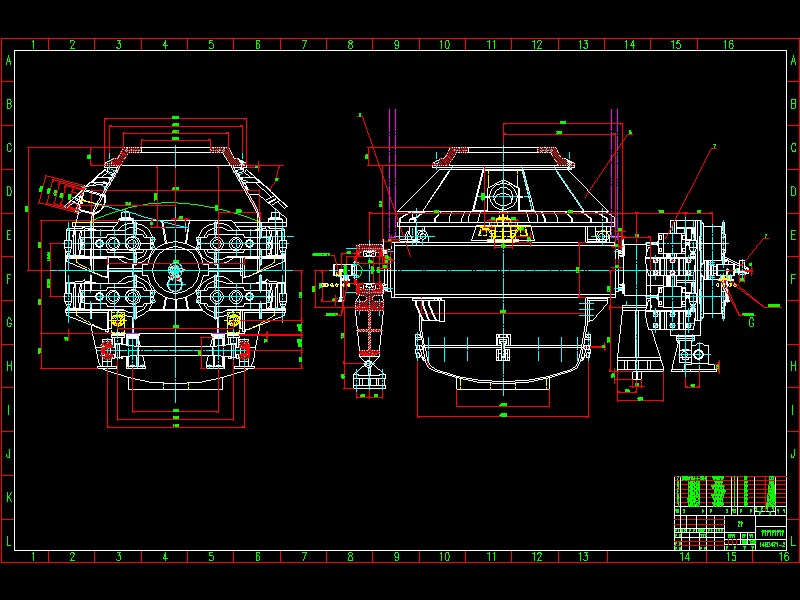Select the green parts list table
This screenshot has width=800, height=600.
pos(723,491)
